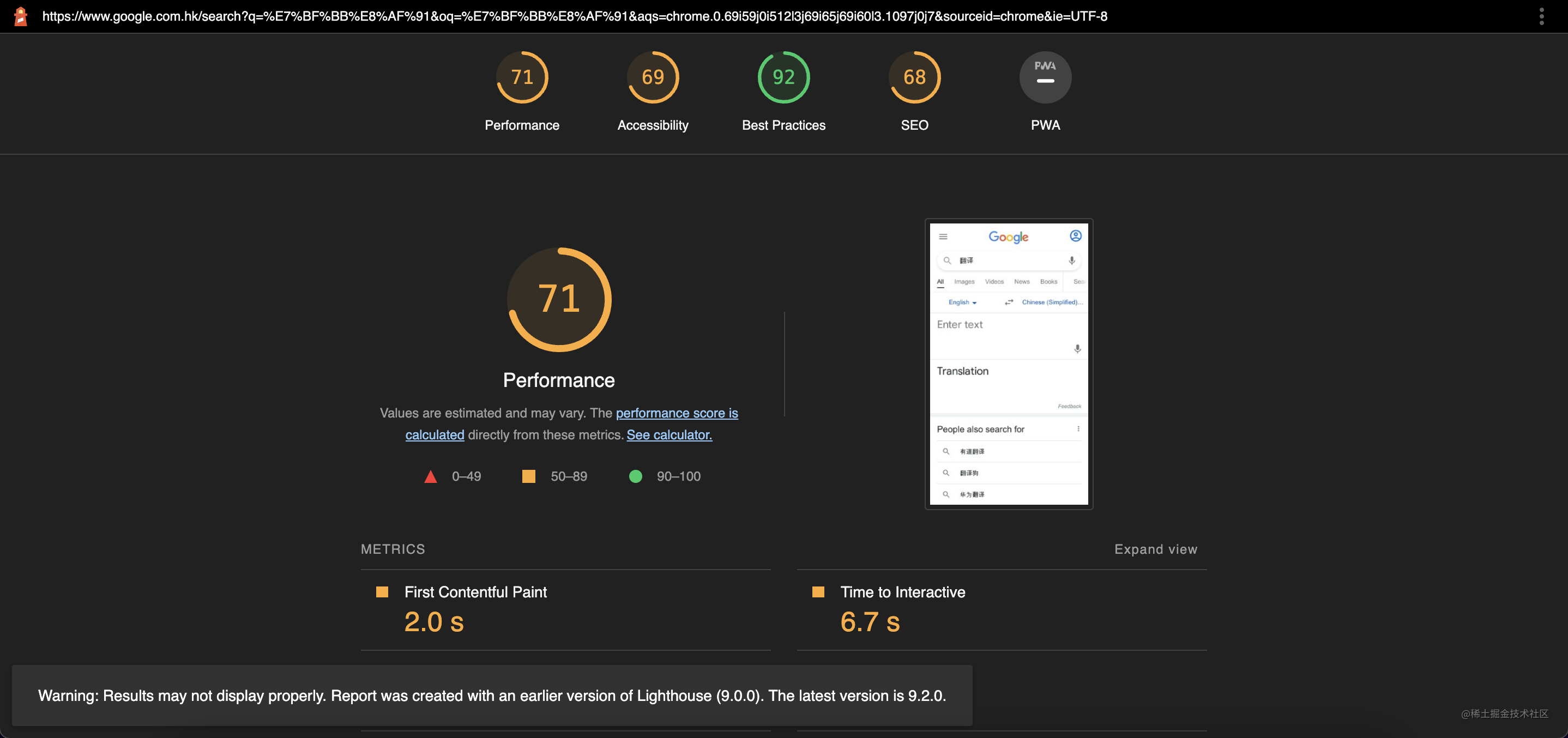The height and width of the screenshot is (738, 1568).
Task: Click the final page screenshot thumbnail
Action: coord(1009,364)
